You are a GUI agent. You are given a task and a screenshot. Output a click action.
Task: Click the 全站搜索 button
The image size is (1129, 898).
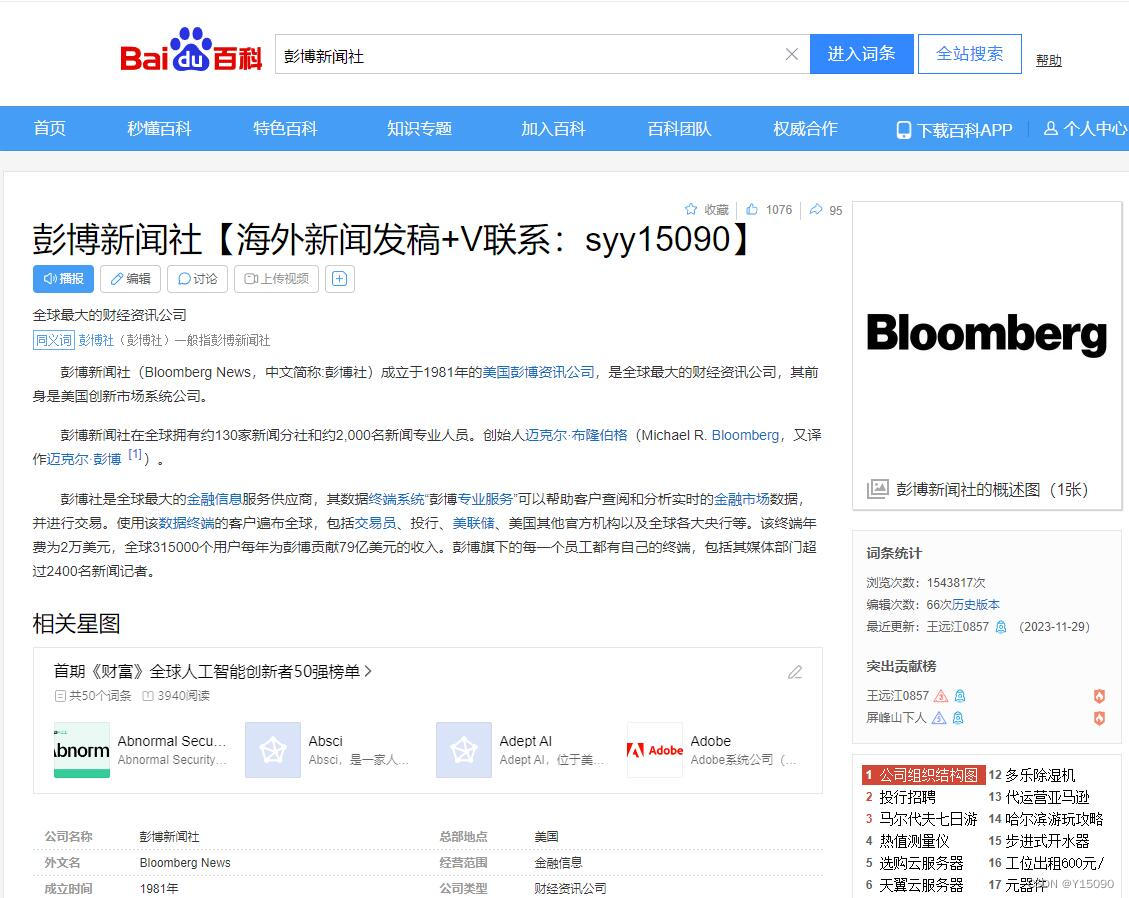(x=969, y=54)
